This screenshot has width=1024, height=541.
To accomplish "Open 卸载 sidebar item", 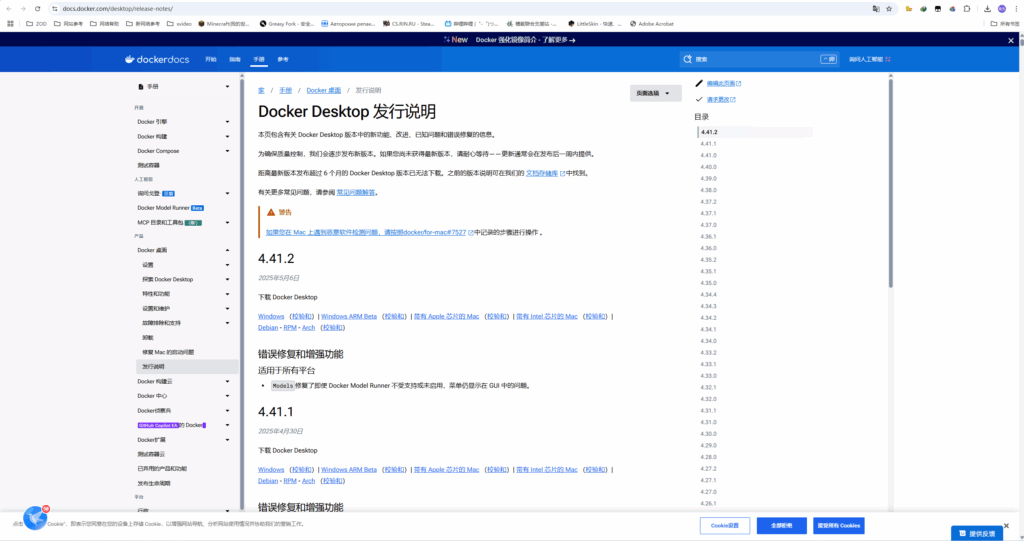I will [148, 338].
